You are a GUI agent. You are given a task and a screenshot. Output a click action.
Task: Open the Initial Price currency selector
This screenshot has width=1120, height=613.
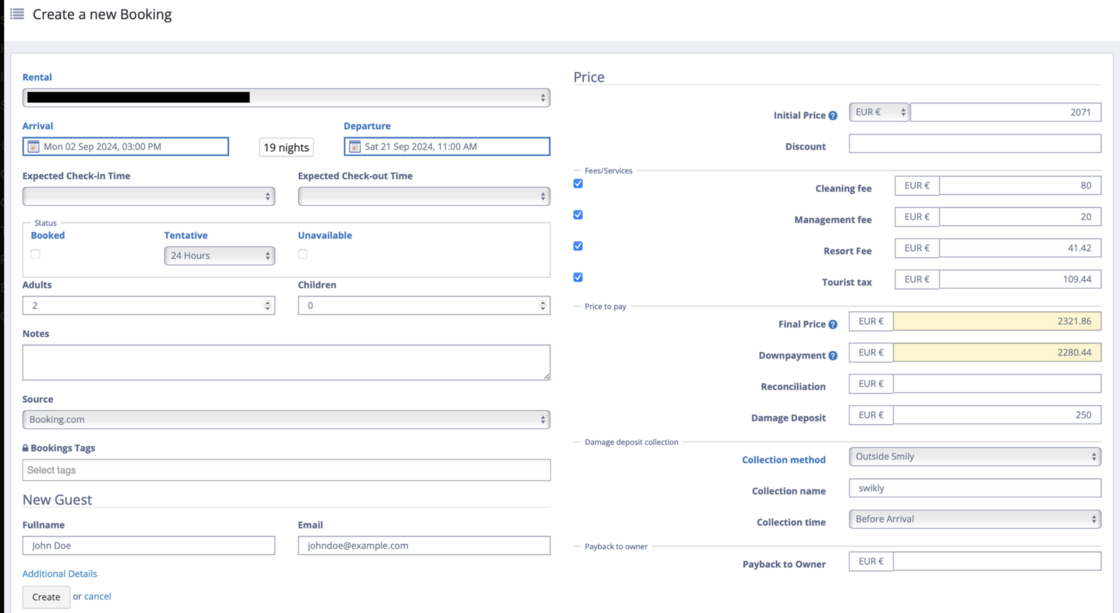(879, 113)
